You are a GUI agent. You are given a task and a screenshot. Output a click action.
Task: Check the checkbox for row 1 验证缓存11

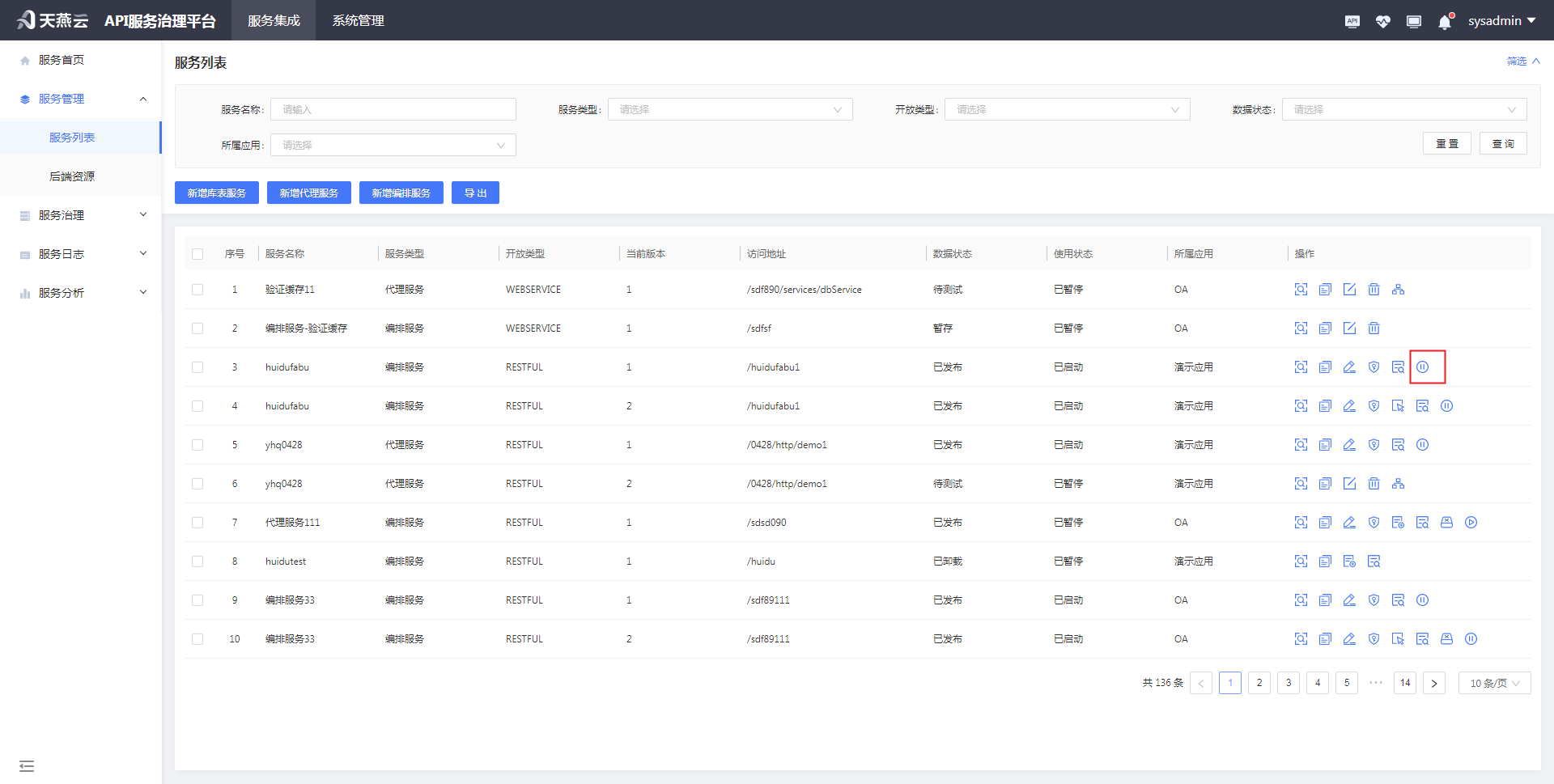point(197,290)
